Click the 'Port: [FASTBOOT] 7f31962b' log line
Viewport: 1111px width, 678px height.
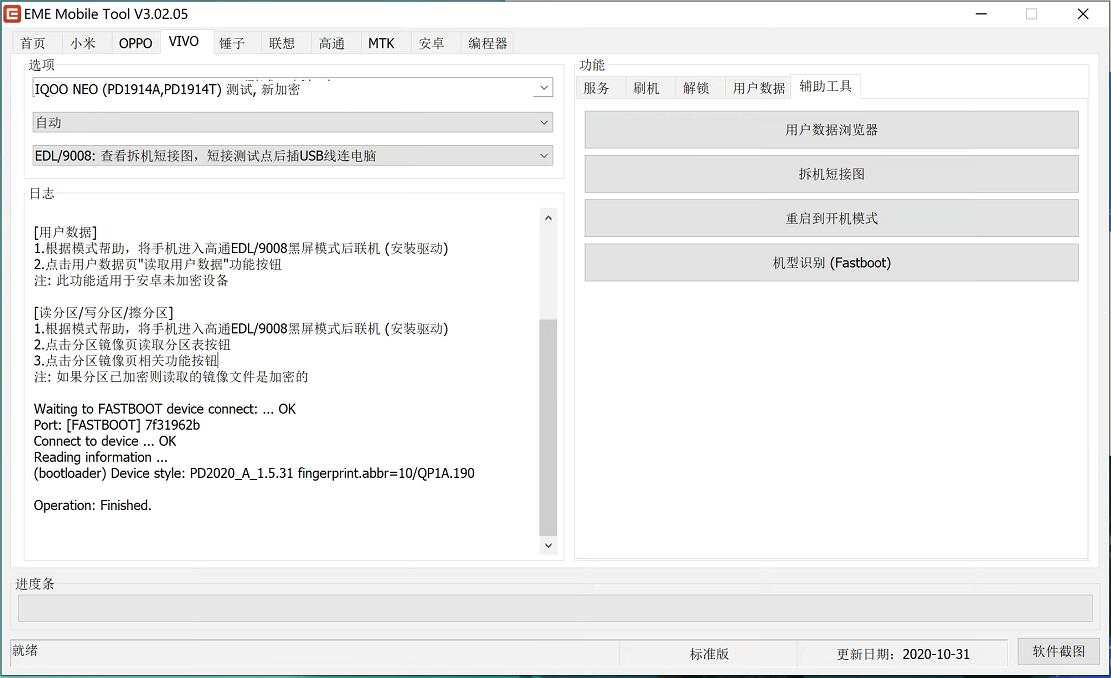117,425
